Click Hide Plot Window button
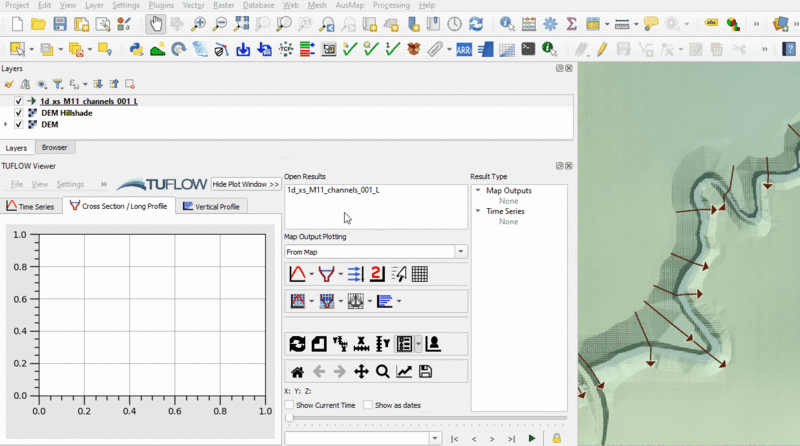The image size is (800, 446). [x=245, y=185]
